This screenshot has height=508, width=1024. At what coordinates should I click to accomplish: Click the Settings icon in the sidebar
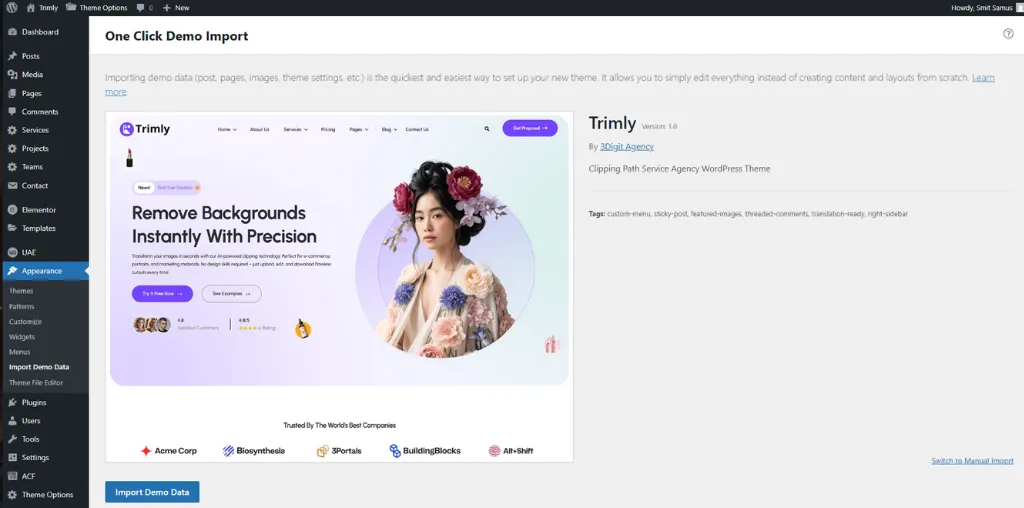tap(12, 457)
